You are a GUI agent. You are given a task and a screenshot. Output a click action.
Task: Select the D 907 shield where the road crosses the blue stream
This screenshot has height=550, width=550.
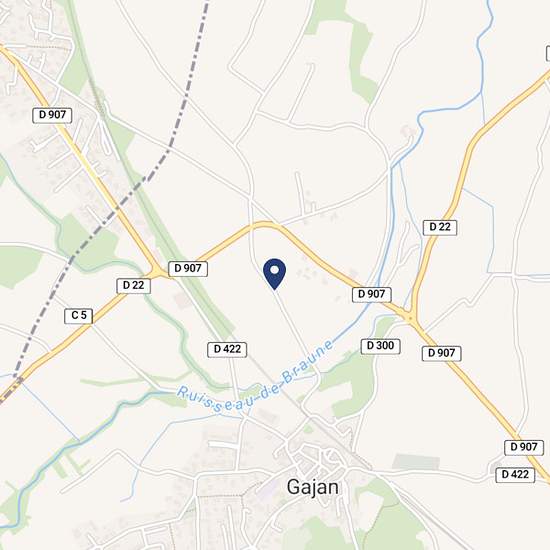(x=371, y=294)
